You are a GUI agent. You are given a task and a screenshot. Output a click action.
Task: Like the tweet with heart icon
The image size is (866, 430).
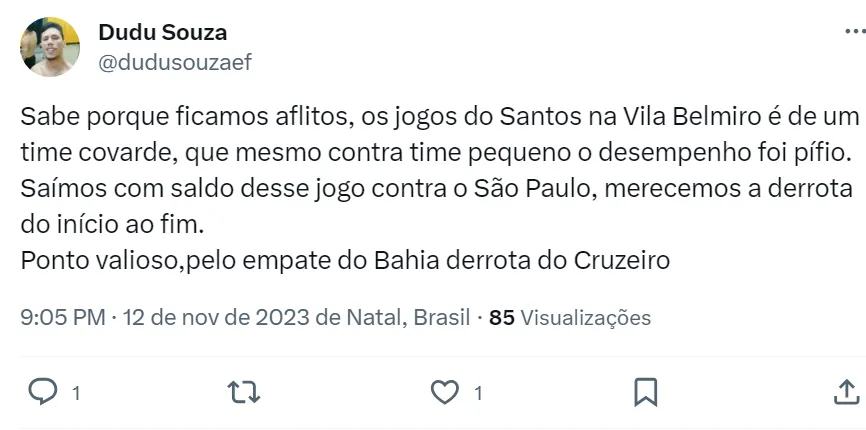click(x=443, y=392)
